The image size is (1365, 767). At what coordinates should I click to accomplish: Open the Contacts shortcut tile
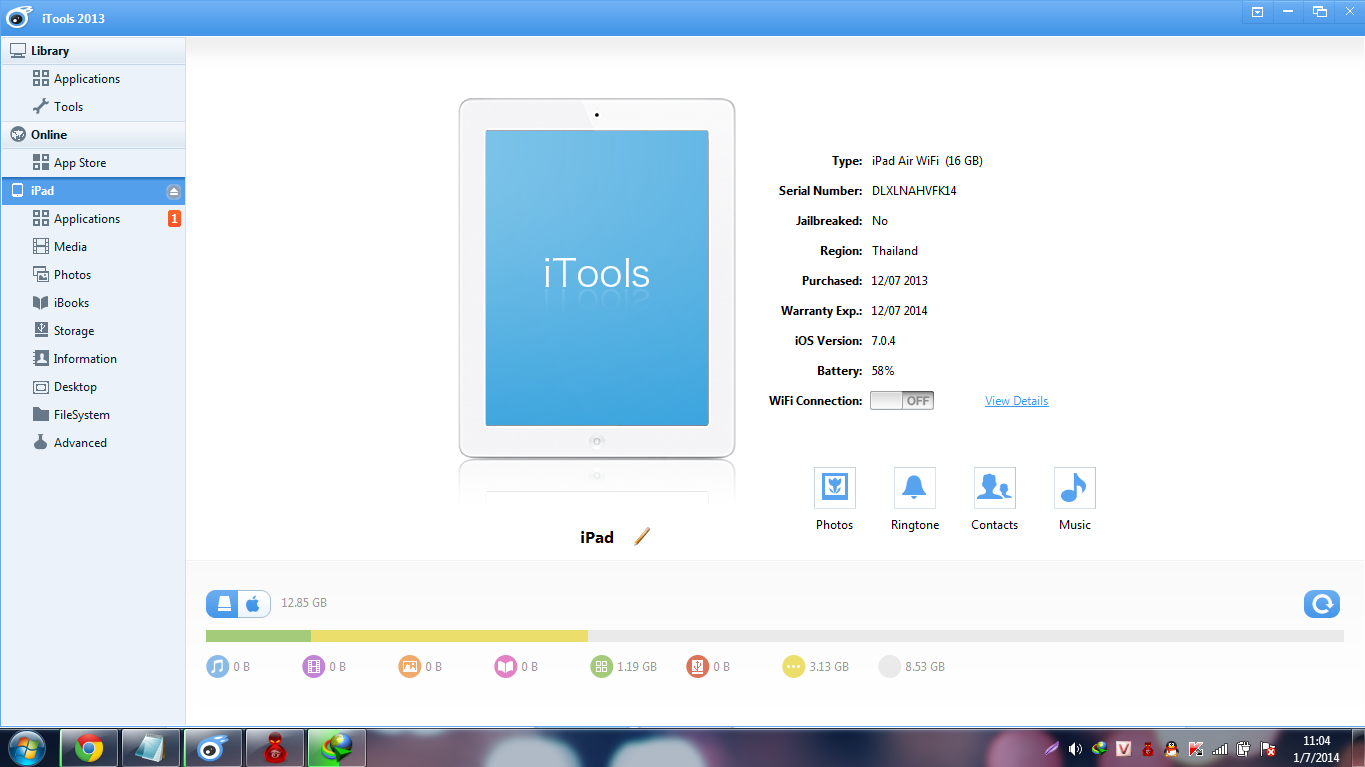coord(994,488)
